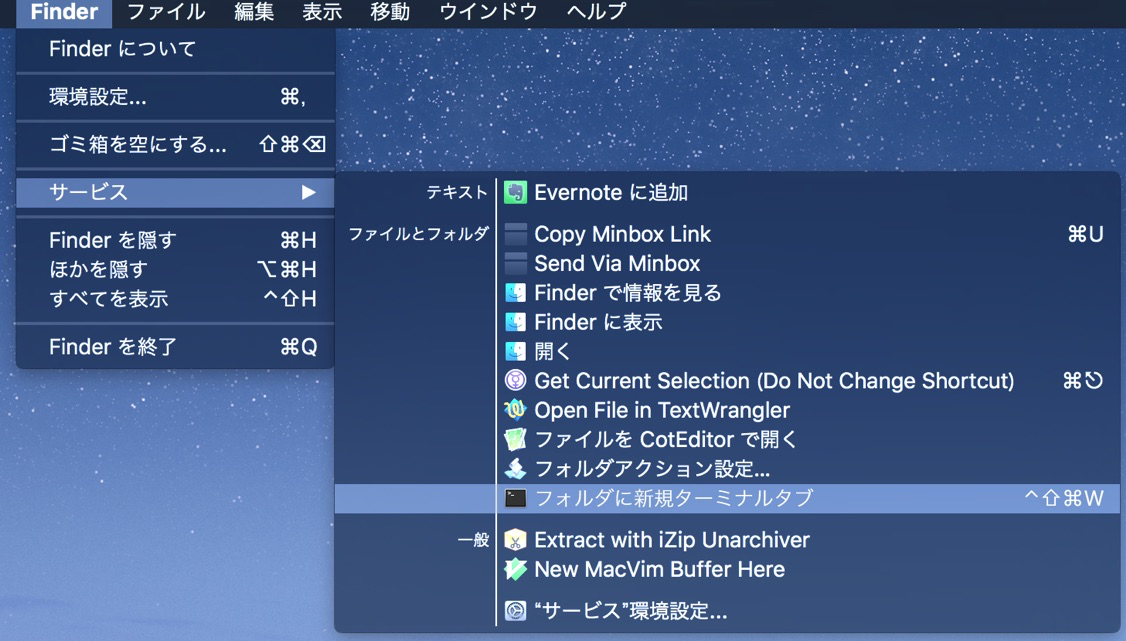Click the TextWrangler icon
Image resolution: width=1126 pixels, height=641 pixels.
click(x=515, y=410)
